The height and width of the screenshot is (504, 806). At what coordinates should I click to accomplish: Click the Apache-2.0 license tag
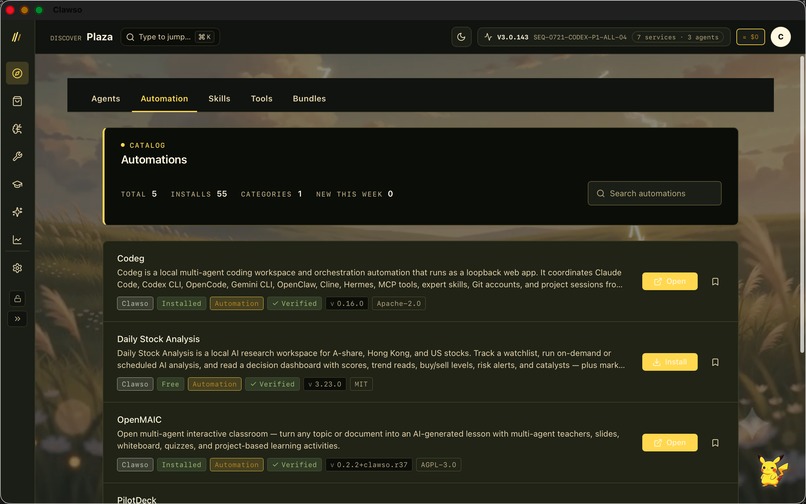(398, 303)
